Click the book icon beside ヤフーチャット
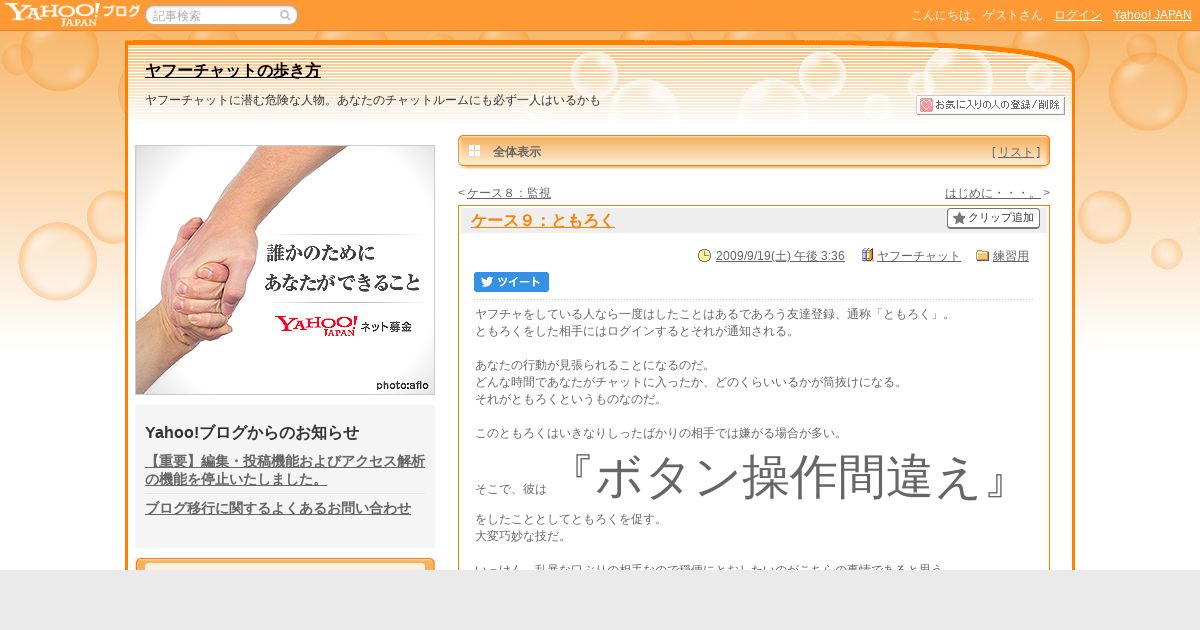This screenshot has height=630, width=1200. point(867,256)
